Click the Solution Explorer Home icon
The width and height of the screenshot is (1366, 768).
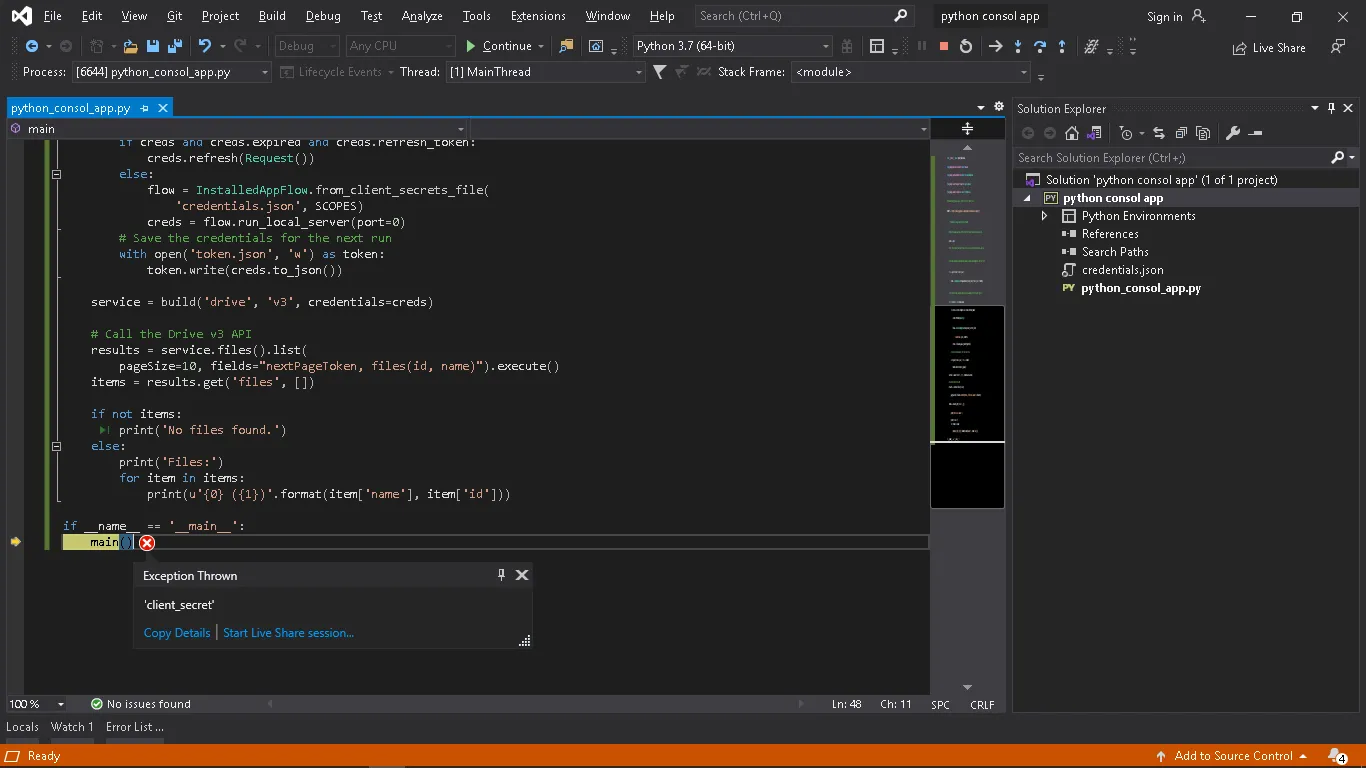click(x=1072, y=133)
